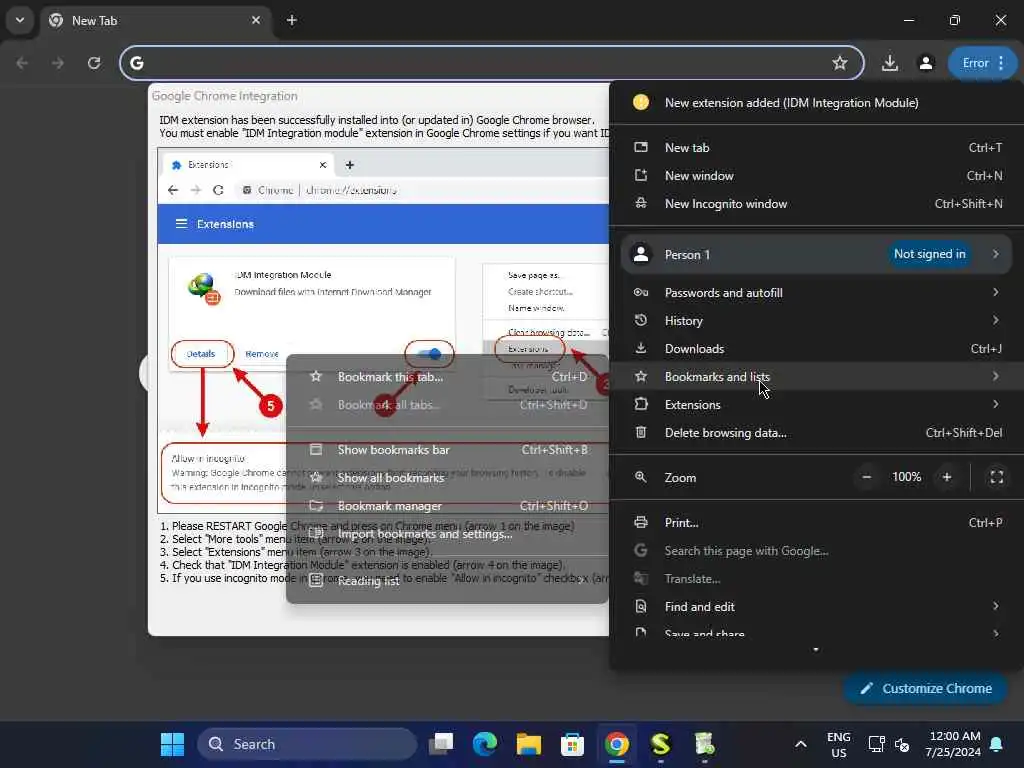Open the Windows Start menu
This screenshot has height=768, width=1024.
tap(172, 744)
